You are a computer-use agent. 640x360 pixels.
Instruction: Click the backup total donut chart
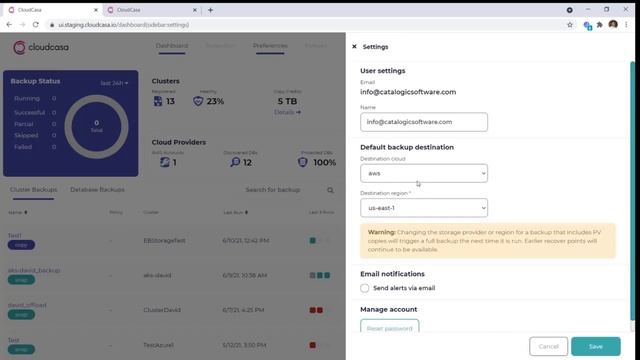[x=96, y=127]
